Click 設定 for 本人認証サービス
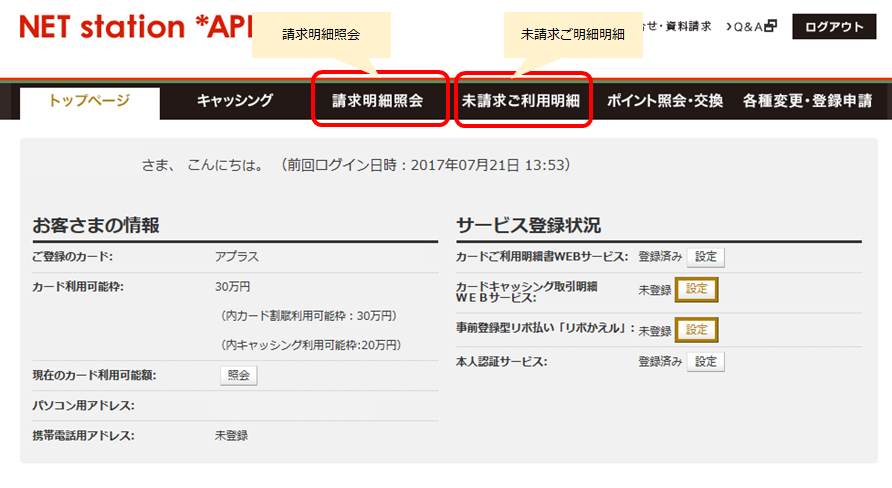Viewport: 892px width, 488px height. point(706,362)
